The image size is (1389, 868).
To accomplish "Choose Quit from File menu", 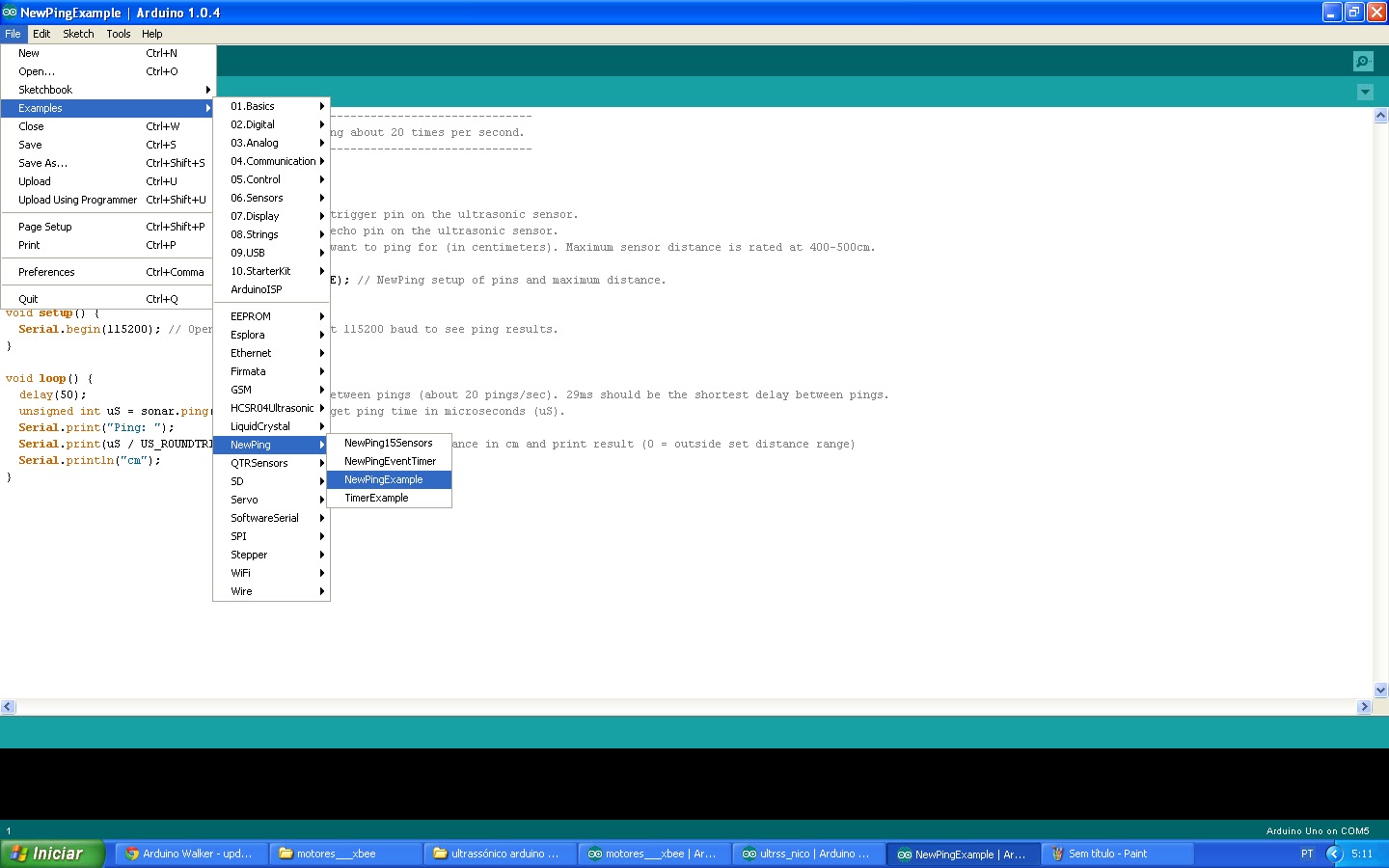I will pyautogui.click(x=107, y=299).
